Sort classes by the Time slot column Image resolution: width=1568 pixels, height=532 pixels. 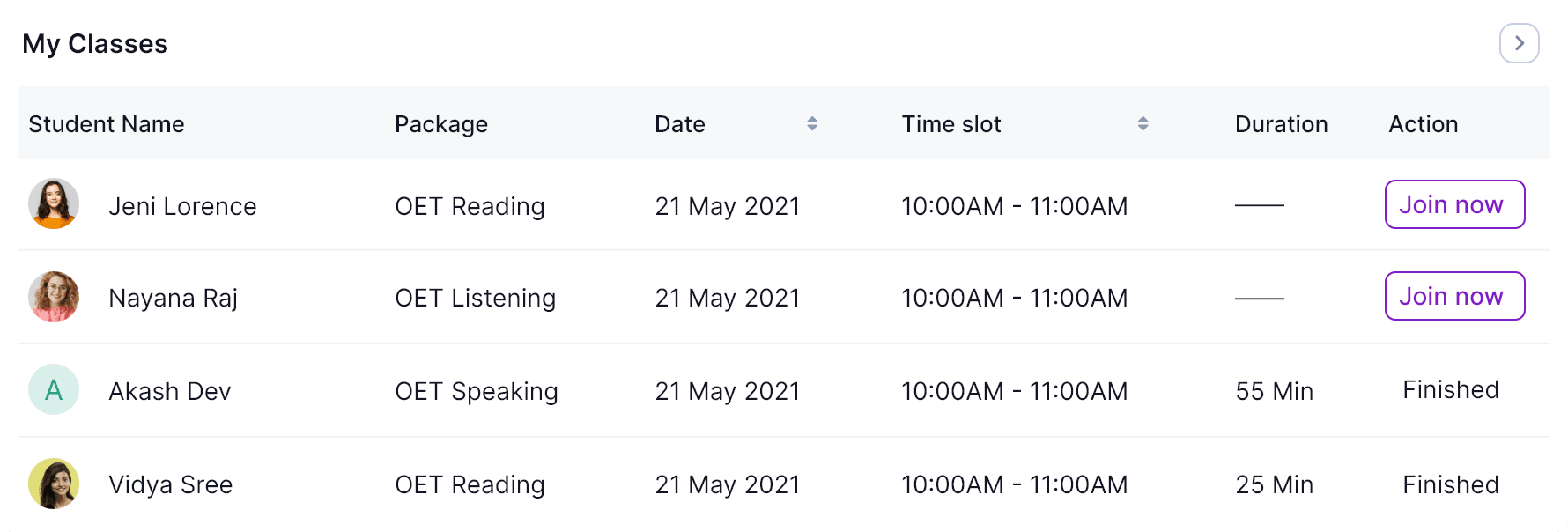[x=1143, y=124]
